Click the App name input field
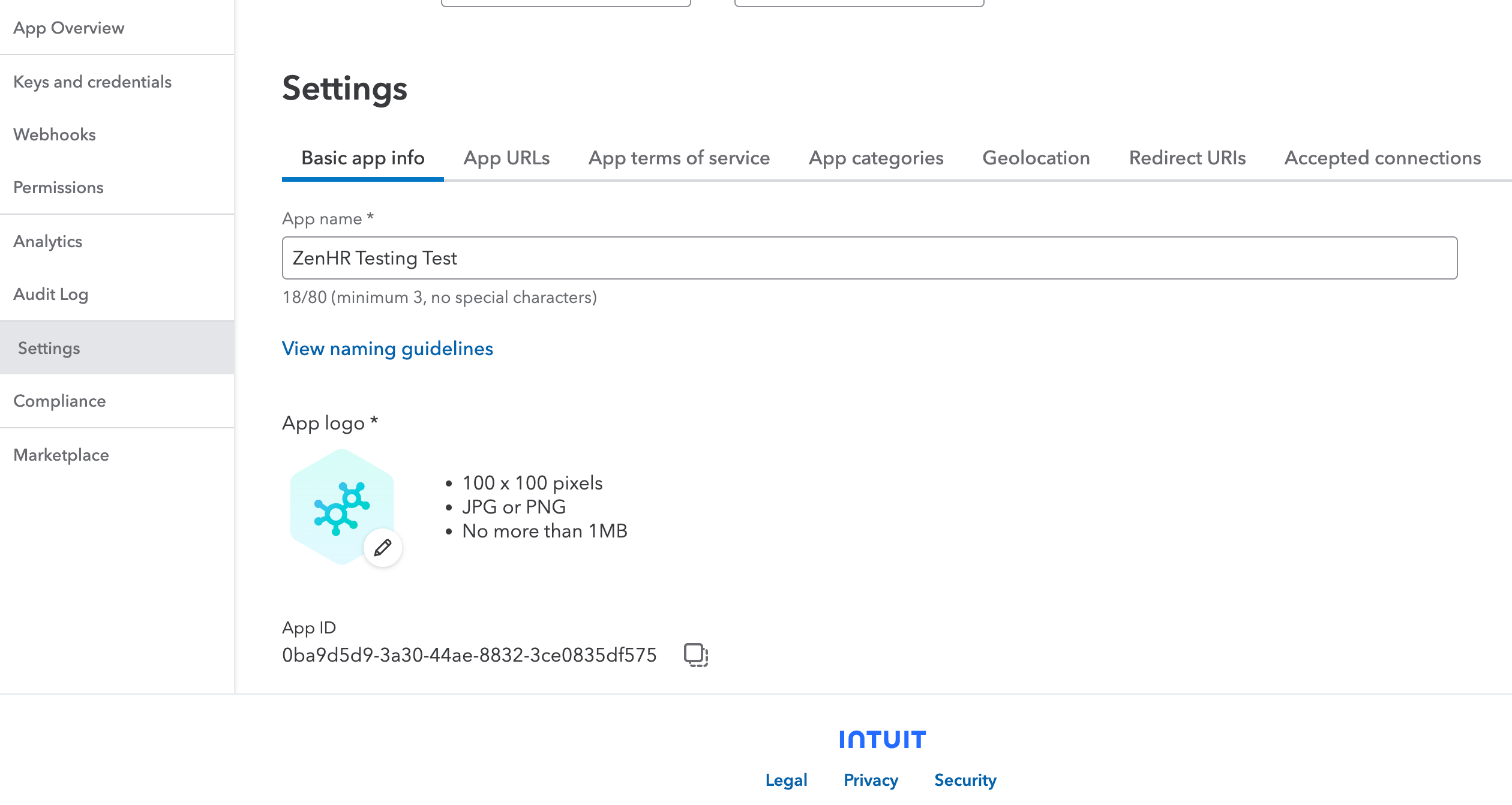 pyautogui.click(x=869, y=258)
